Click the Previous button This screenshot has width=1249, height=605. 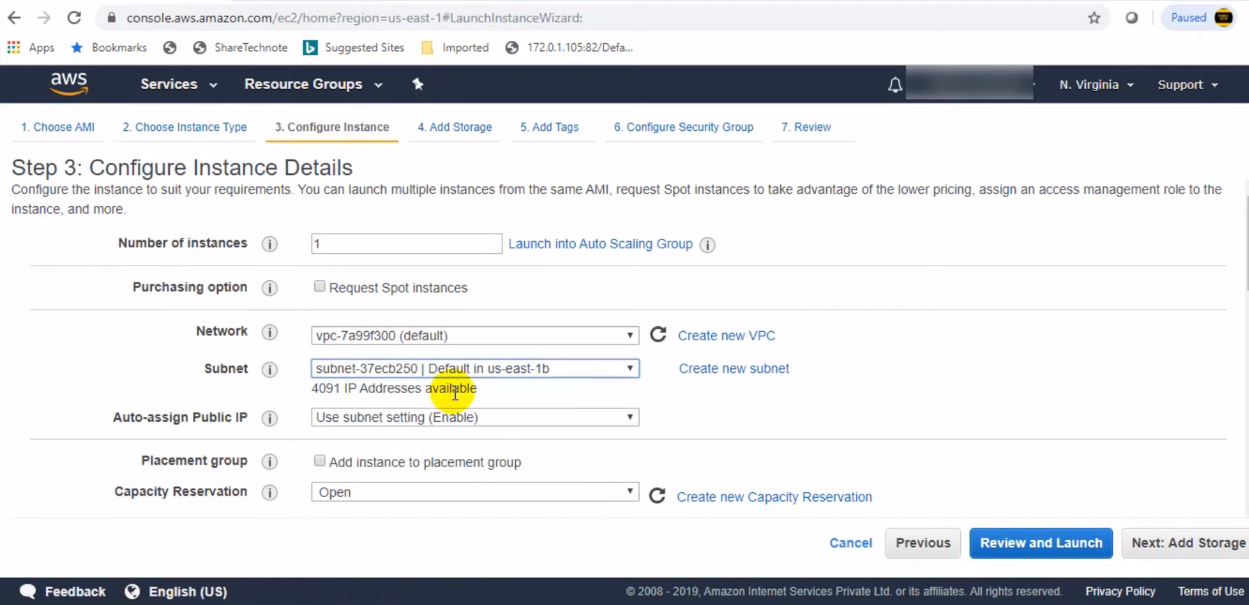tap(923, 543)
